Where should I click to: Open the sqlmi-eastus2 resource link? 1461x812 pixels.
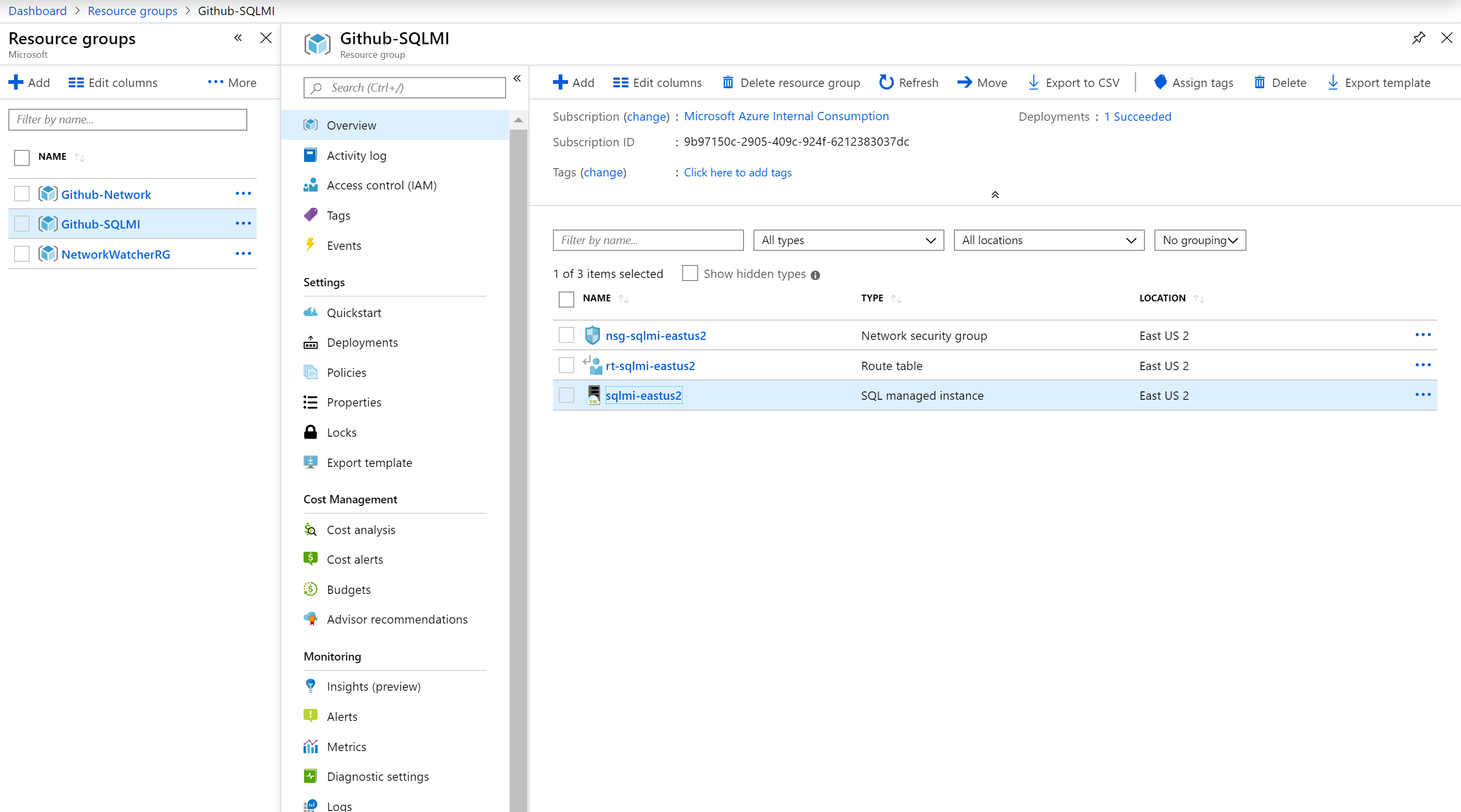coord(643,395)
